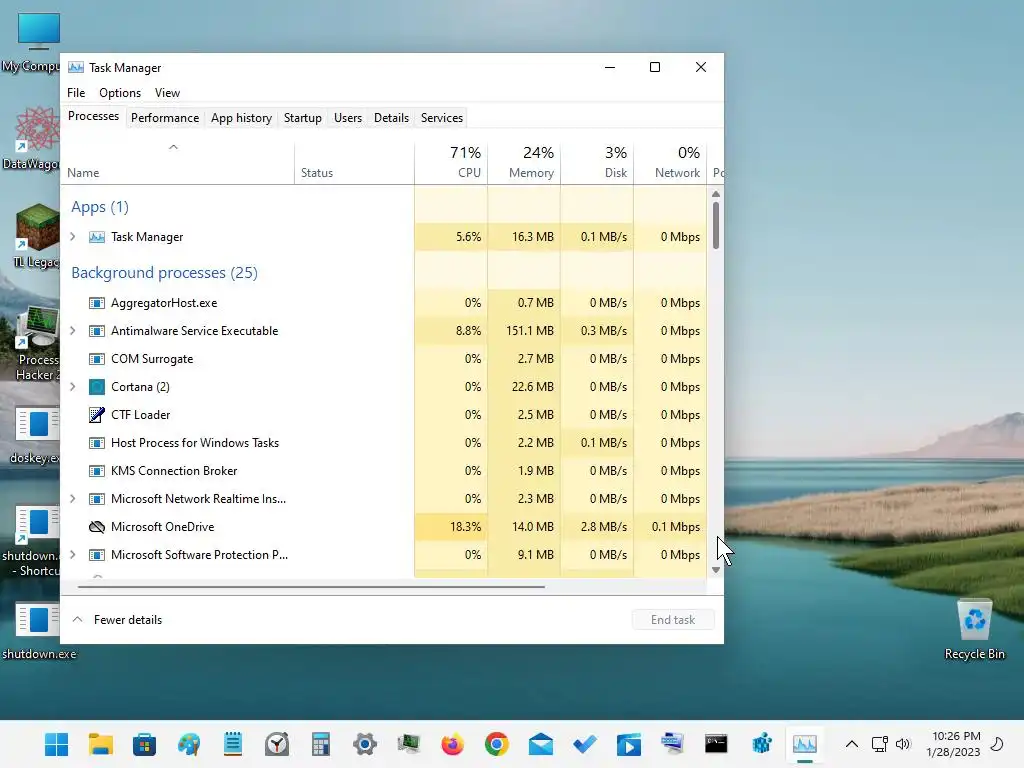Select the shutdown.exe desktop file
This screenshot has height=768, width=1024.
click(x=39, y=632)
